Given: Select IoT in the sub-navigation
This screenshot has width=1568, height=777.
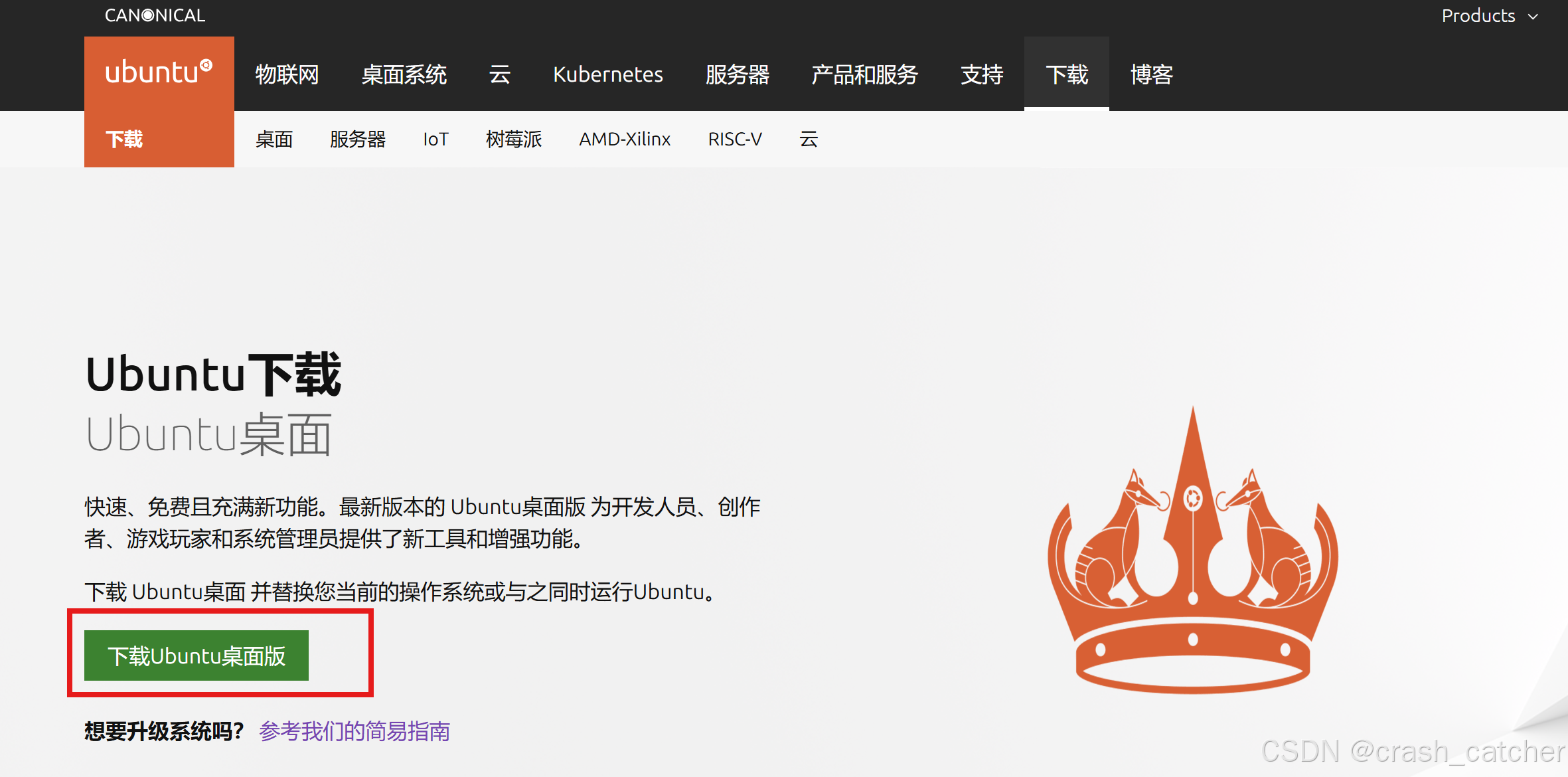Looking at the screenshot, I should pyautogui.click(x=435, y=139).
